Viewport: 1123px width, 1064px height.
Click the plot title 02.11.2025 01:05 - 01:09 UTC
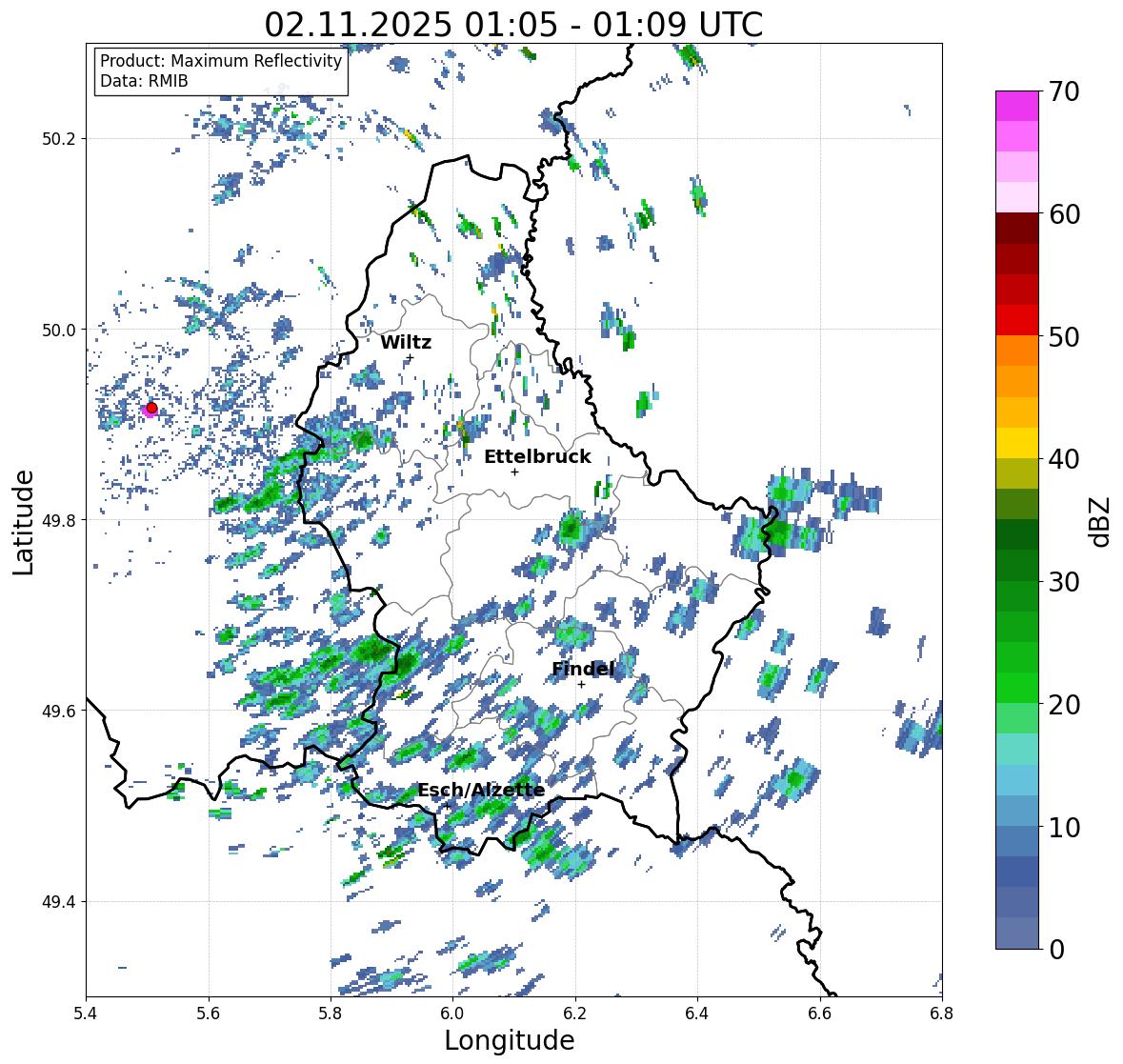[513, 25]
